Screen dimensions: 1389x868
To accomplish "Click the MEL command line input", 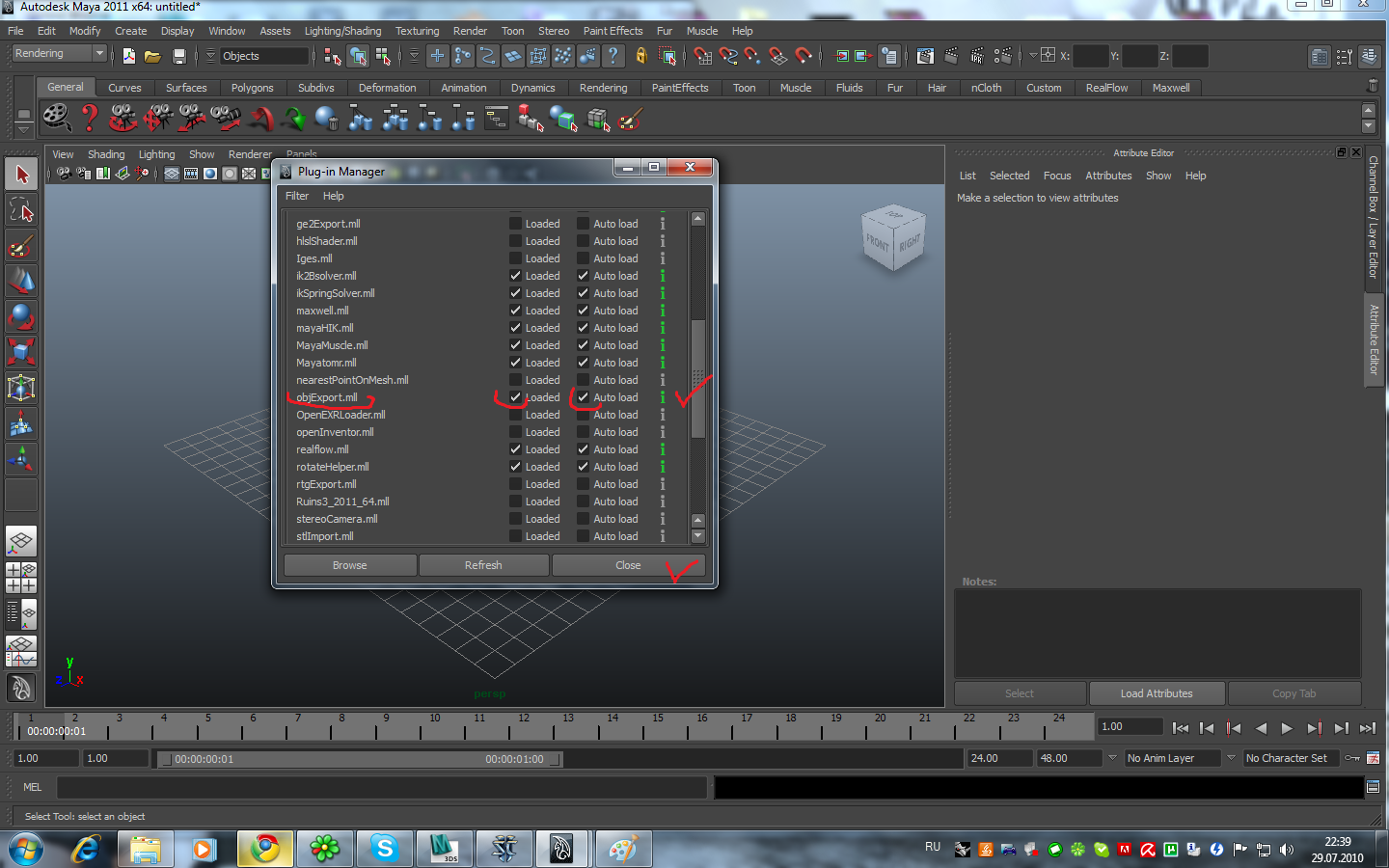I will [382, 787].
